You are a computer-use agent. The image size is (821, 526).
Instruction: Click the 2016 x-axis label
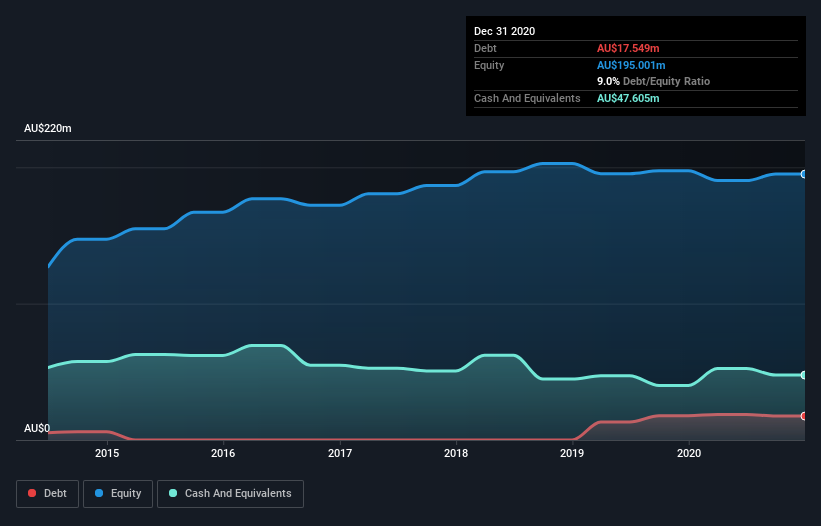pyautogui.click(x=223, y=453)
